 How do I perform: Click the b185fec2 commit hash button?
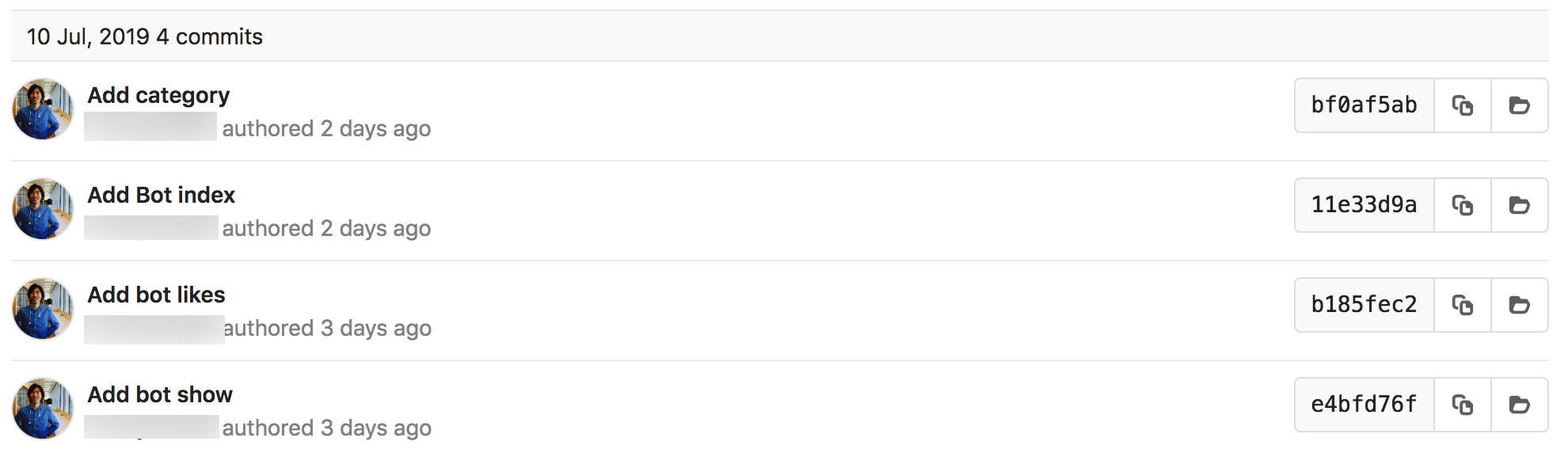point(1364,305)
